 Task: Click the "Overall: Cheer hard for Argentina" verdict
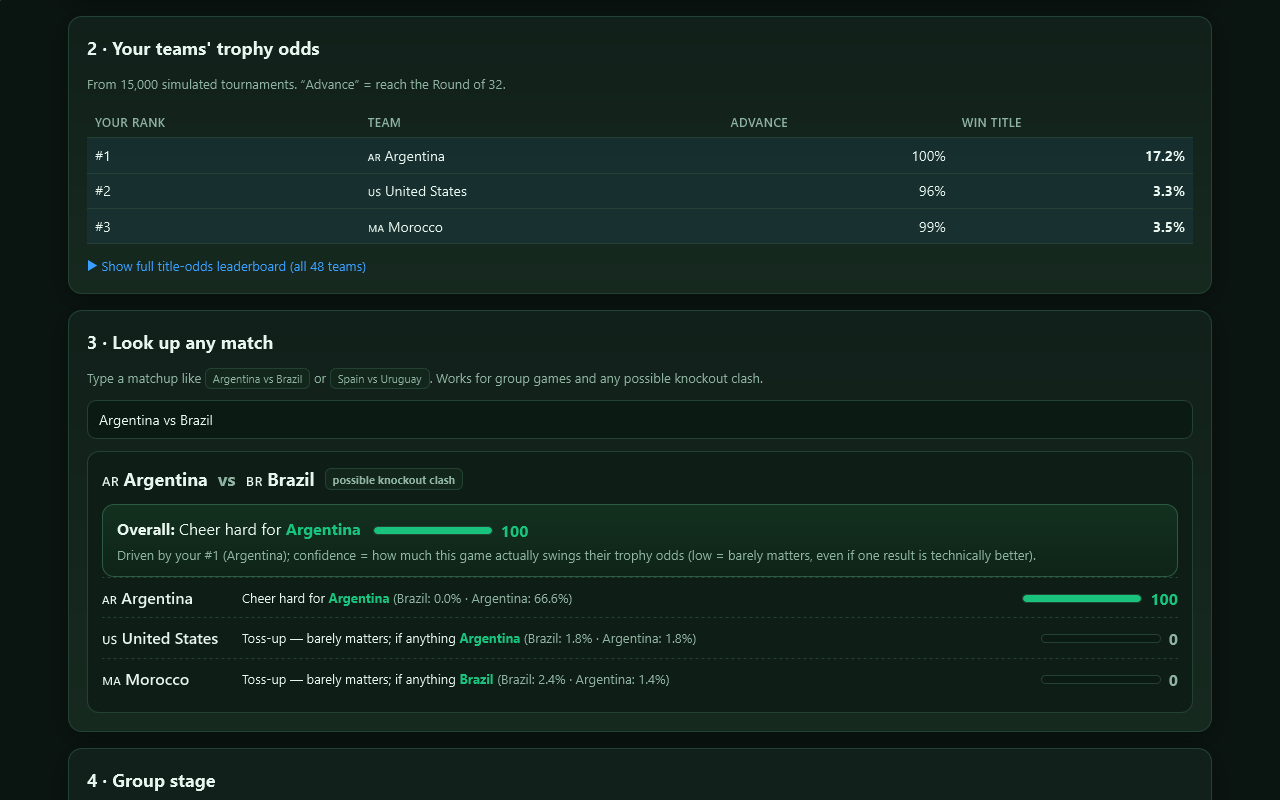pyautogui.click(x=239, y=530)
